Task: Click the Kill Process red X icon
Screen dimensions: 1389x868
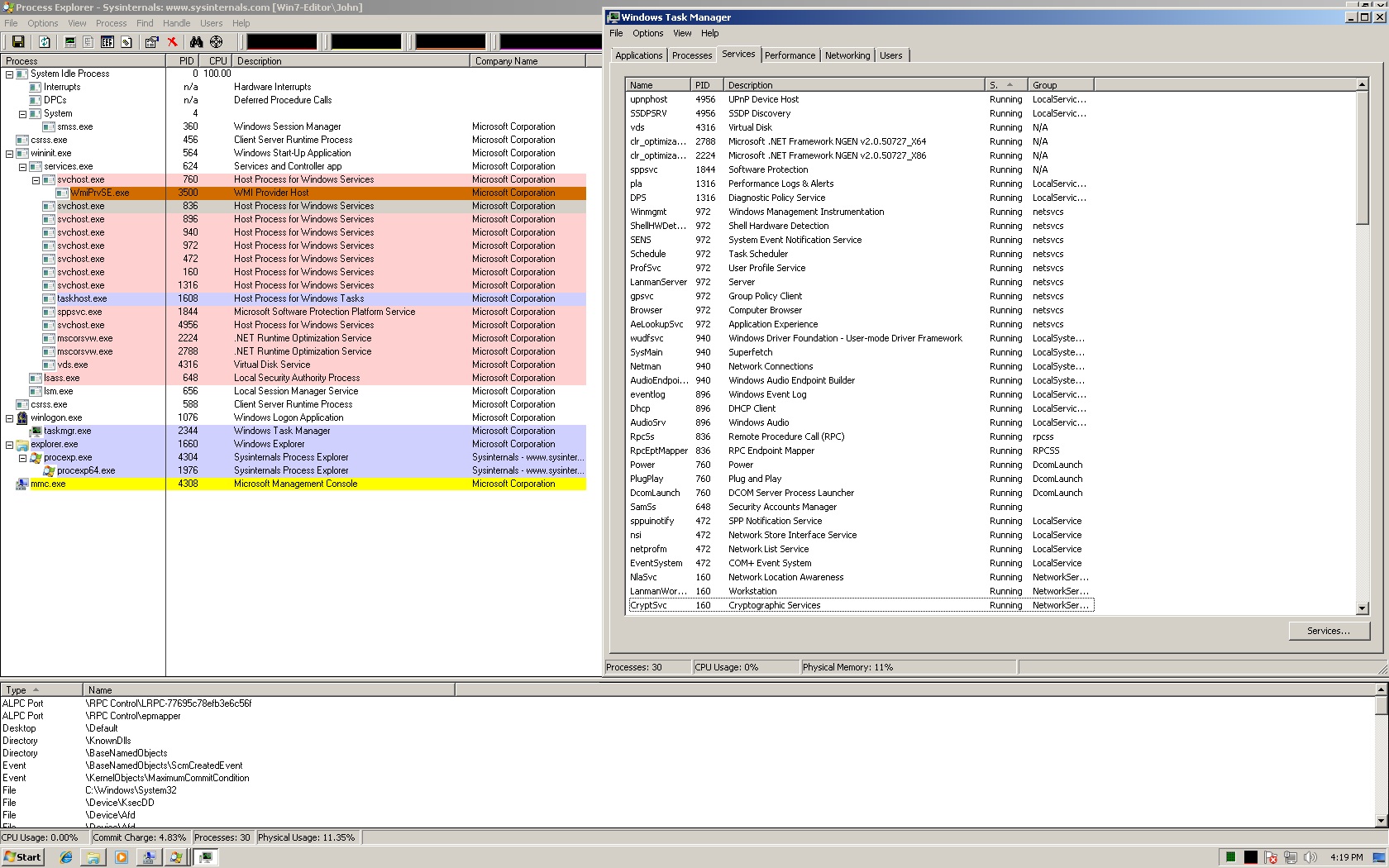Action: pyautogui.click(x=172, y=42)
